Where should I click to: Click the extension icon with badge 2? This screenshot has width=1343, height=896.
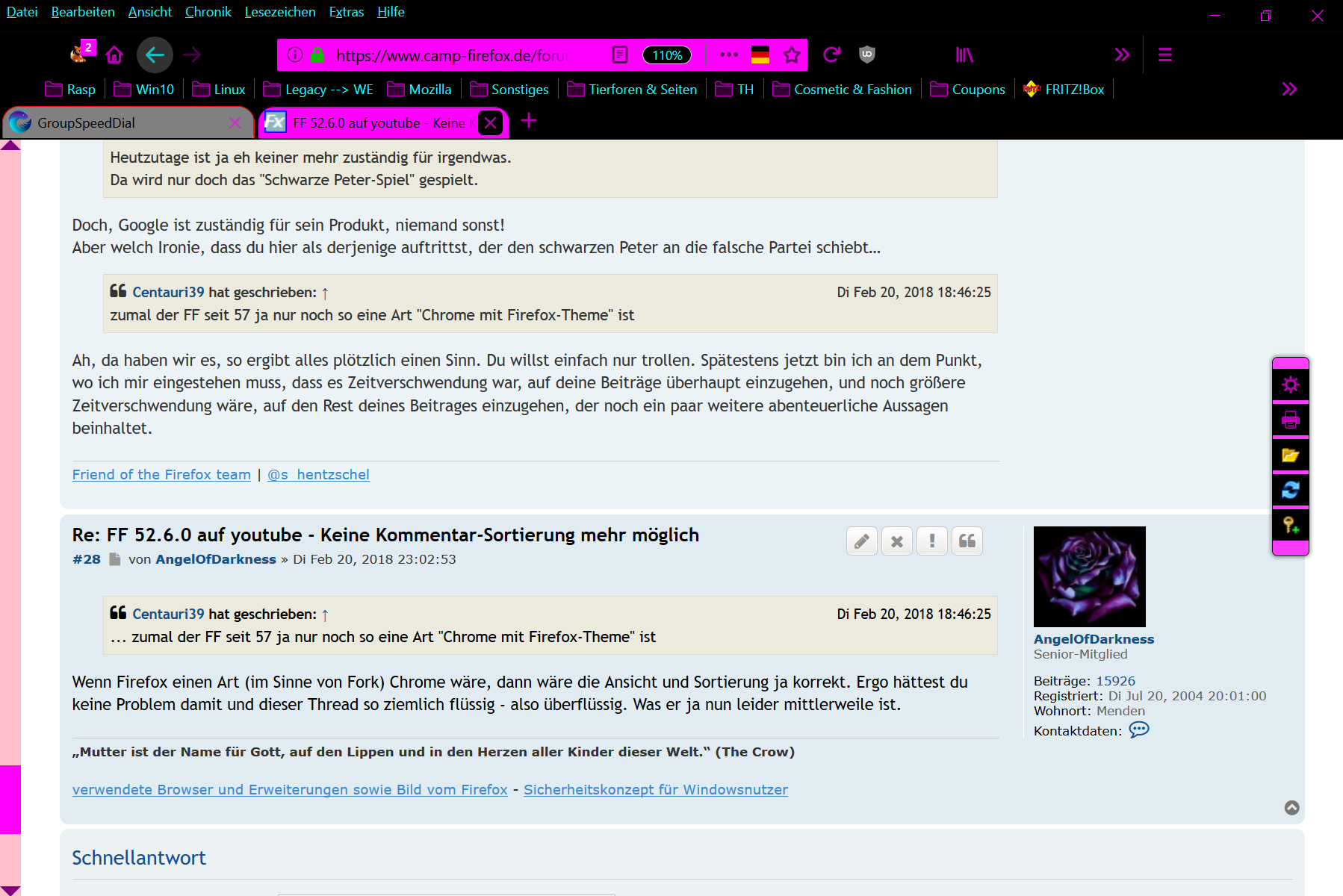(x=81, y=52)
